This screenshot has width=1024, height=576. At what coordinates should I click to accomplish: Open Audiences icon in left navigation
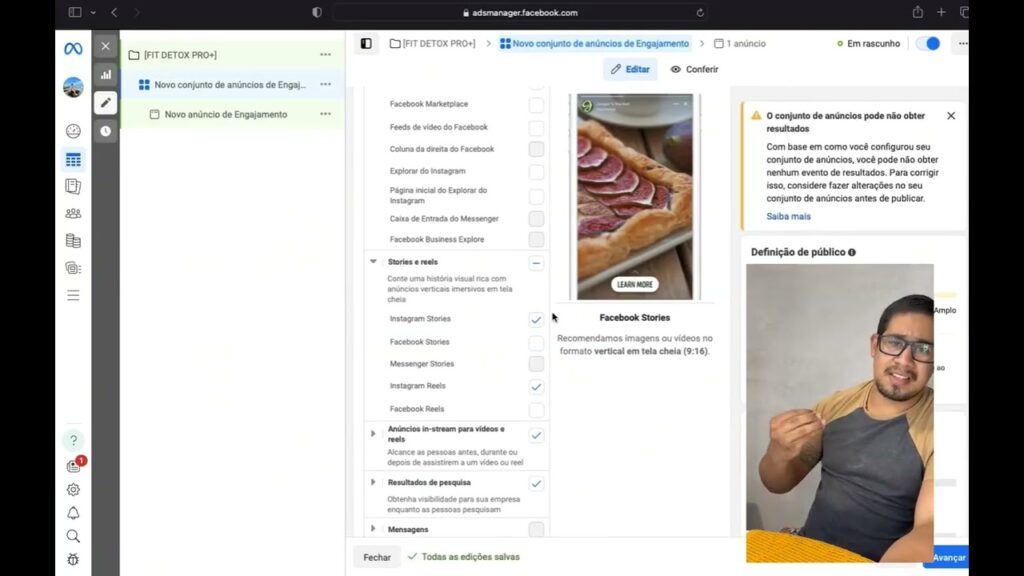click(73, 213)
